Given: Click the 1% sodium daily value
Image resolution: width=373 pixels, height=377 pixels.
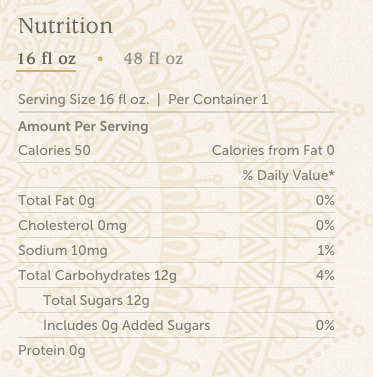Looking at the screenshot, I should point(326,250).
